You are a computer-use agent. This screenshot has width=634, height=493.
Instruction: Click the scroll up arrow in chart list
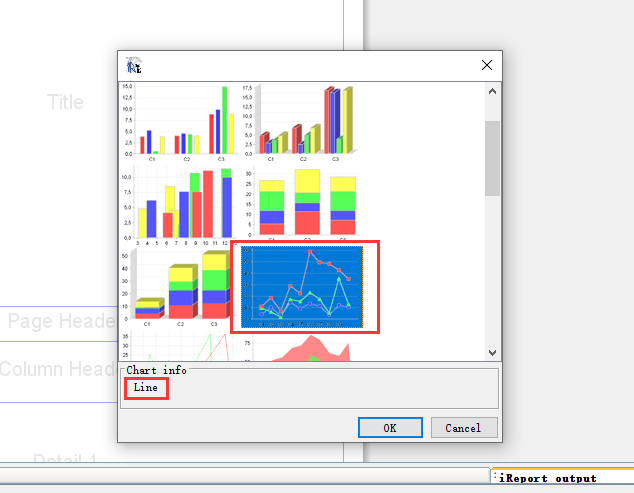pyautogui.click(x=492, y=91)
